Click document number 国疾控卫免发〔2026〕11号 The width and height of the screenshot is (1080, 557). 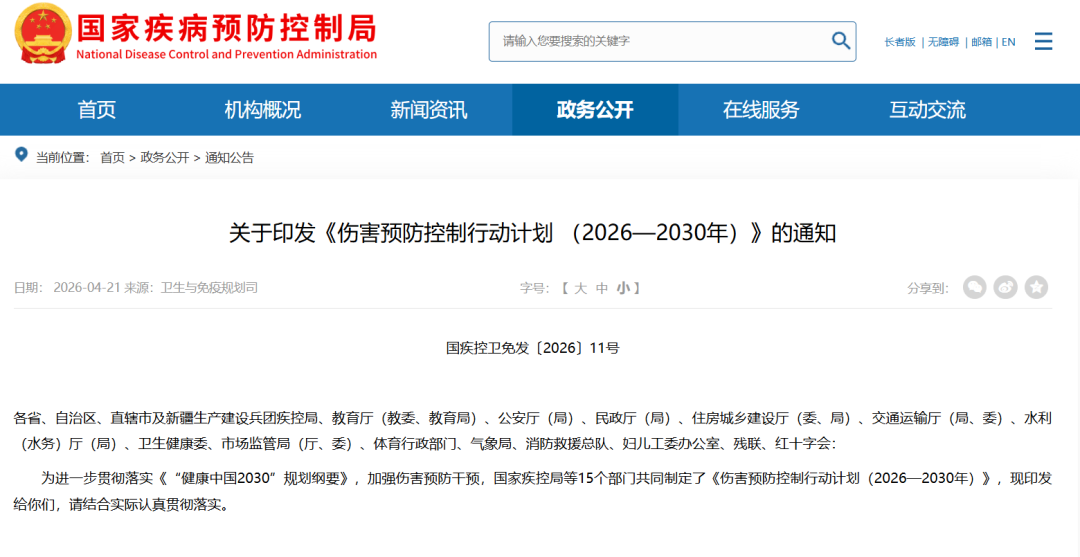click(533, 348)
